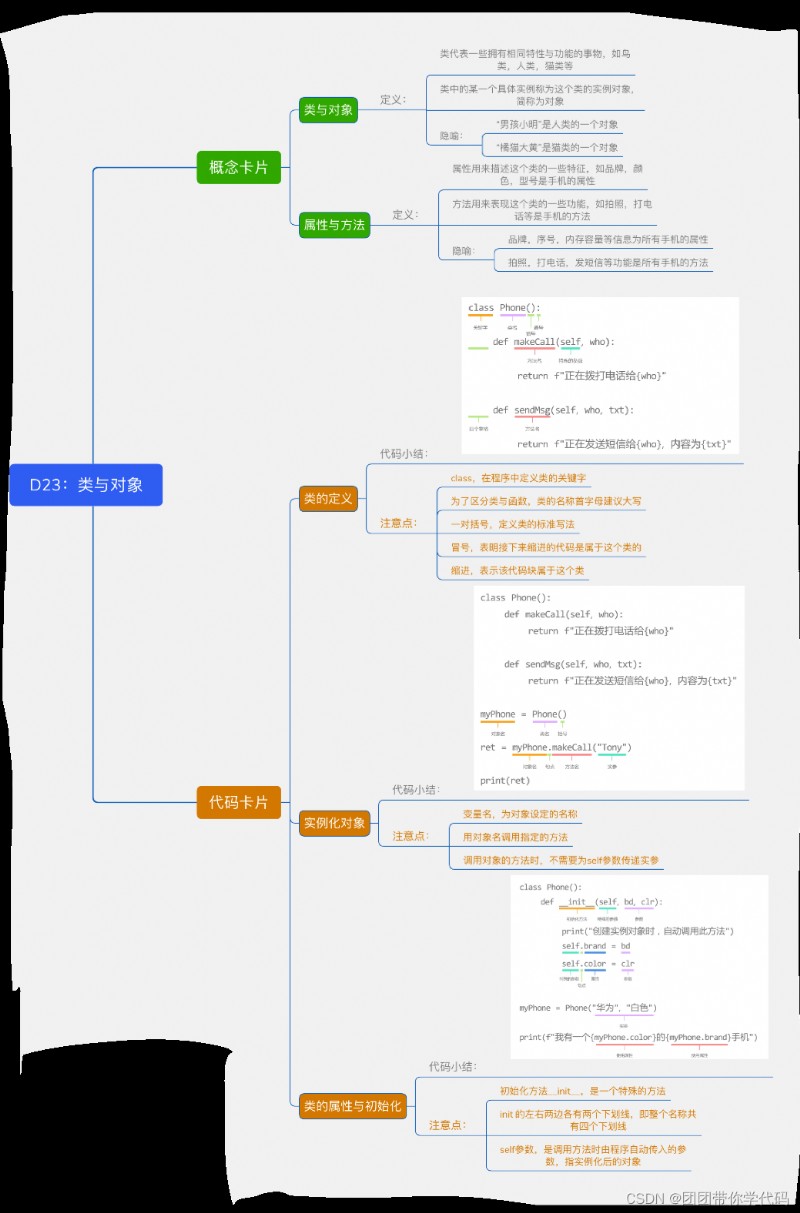Click 隐喻 label under 类与对象 branch

(x=452, y=136)
